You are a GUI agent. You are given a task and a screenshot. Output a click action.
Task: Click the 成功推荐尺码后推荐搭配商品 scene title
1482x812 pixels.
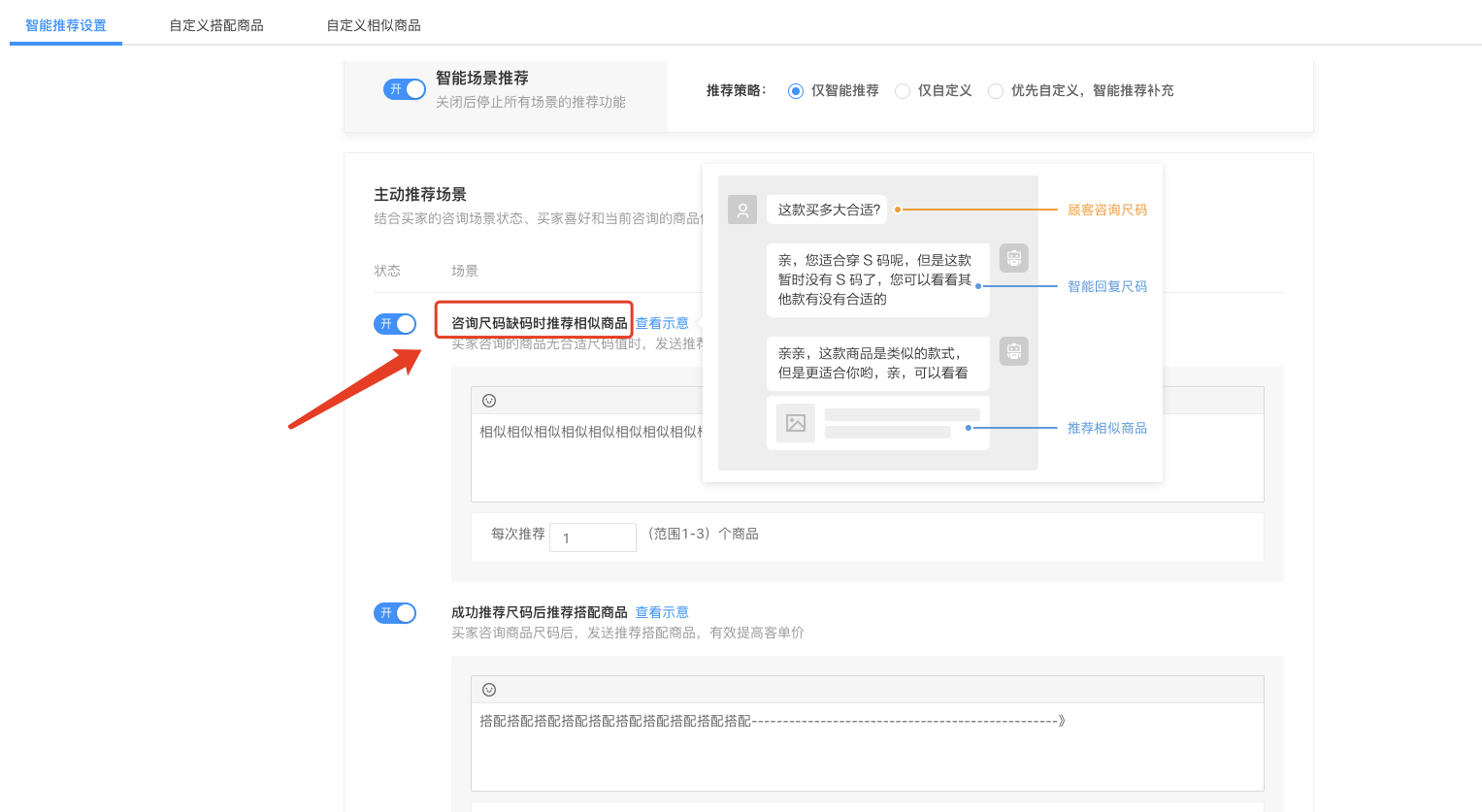point(539,612)
